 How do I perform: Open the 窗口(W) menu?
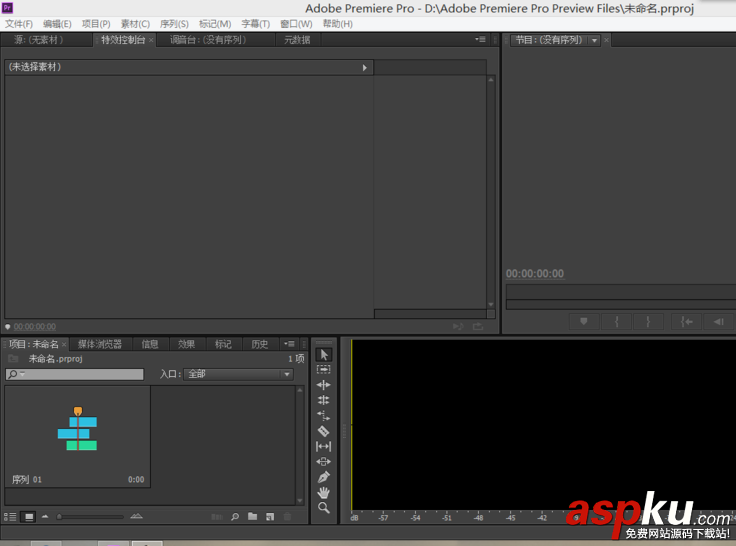click(296, 24)
